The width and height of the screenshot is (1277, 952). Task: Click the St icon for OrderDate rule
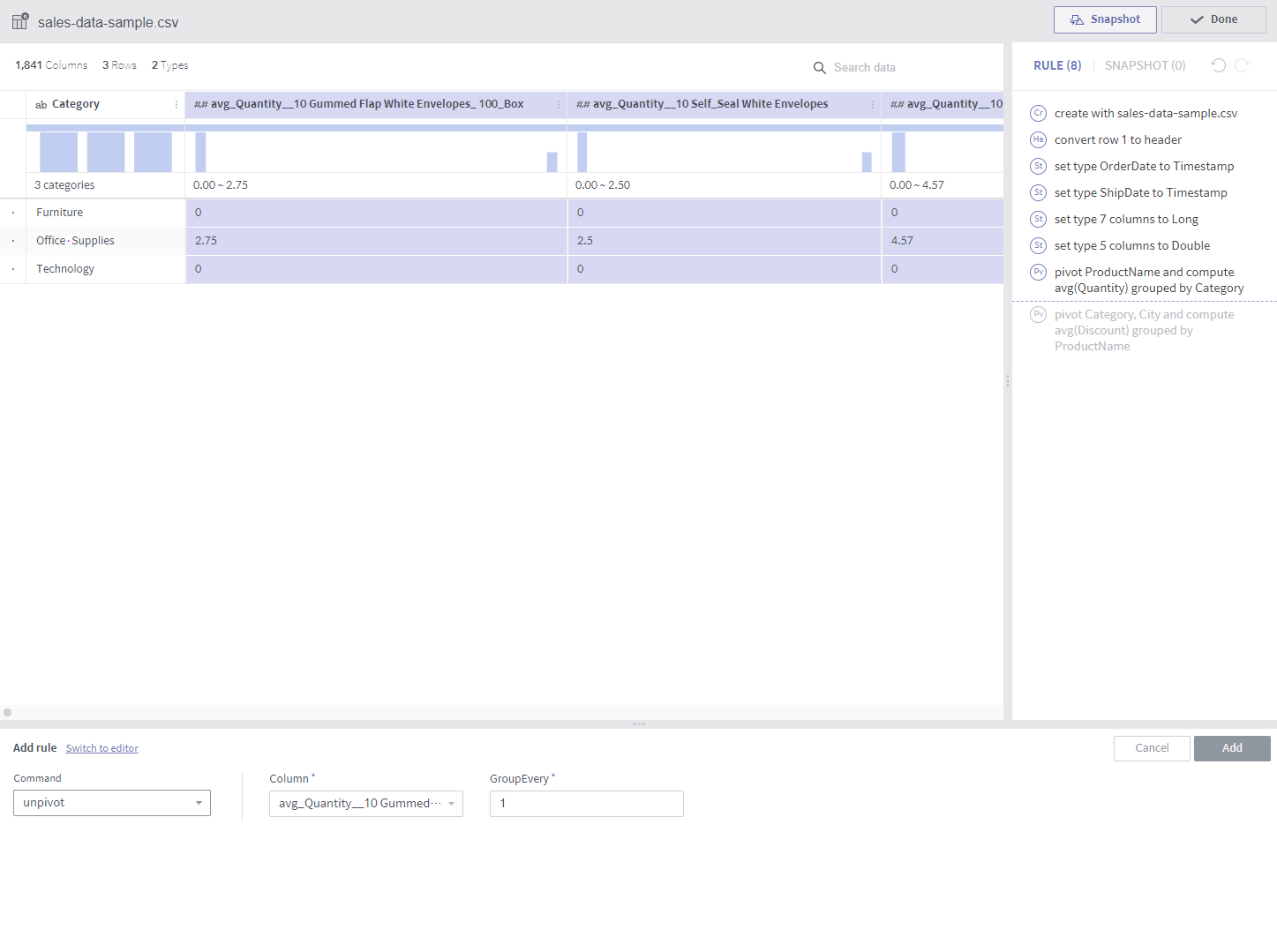tap(1039, 166)
